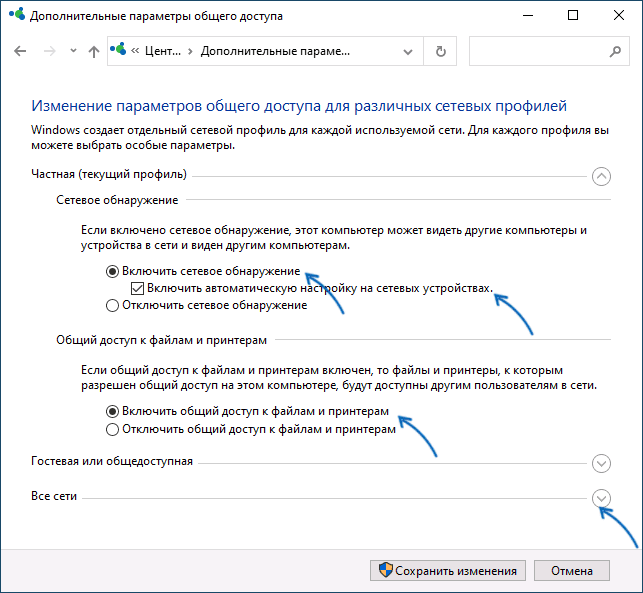Expand the Все сети section

(601, 499)
